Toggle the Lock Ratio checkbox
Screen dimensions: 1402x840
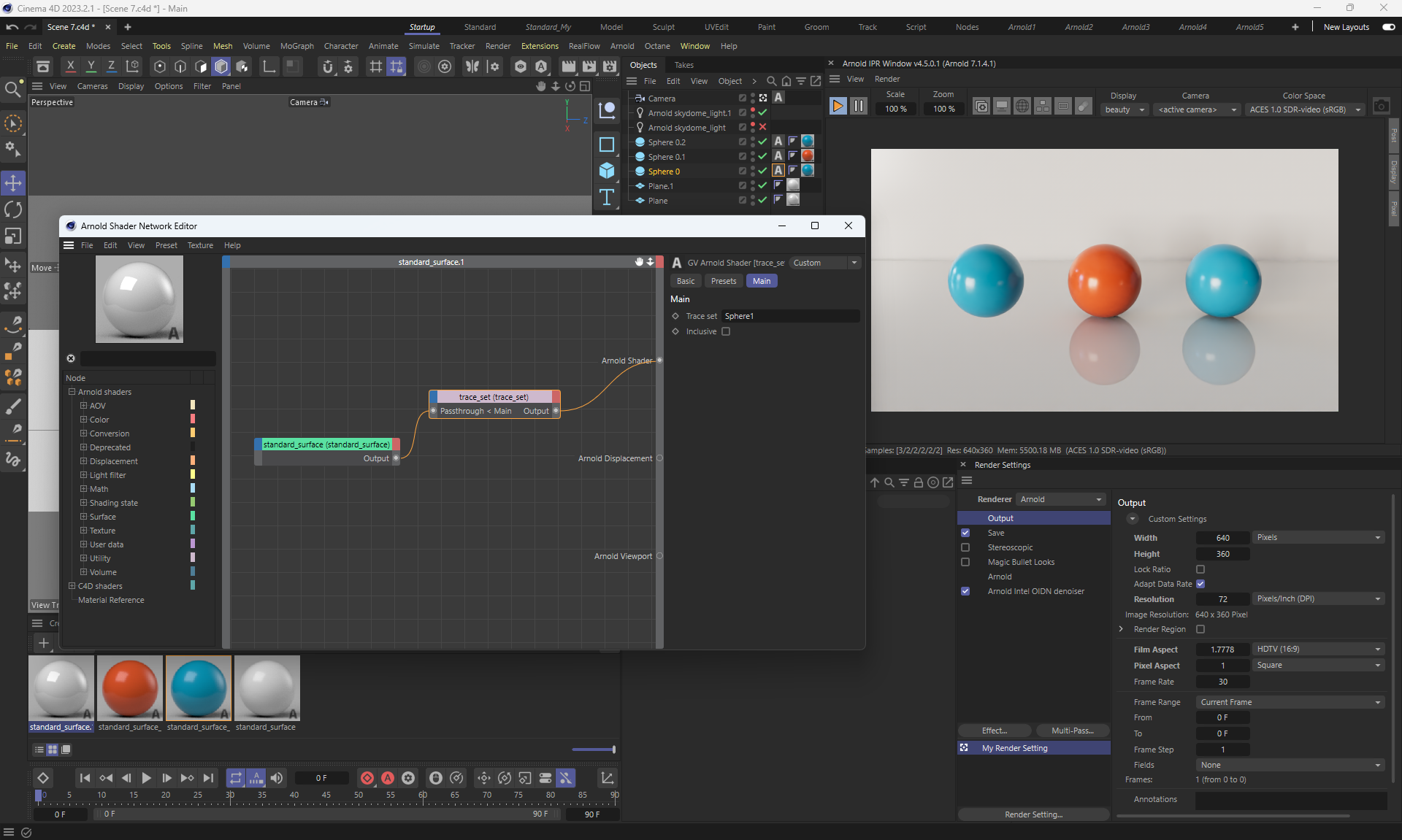coord(1200,569)
